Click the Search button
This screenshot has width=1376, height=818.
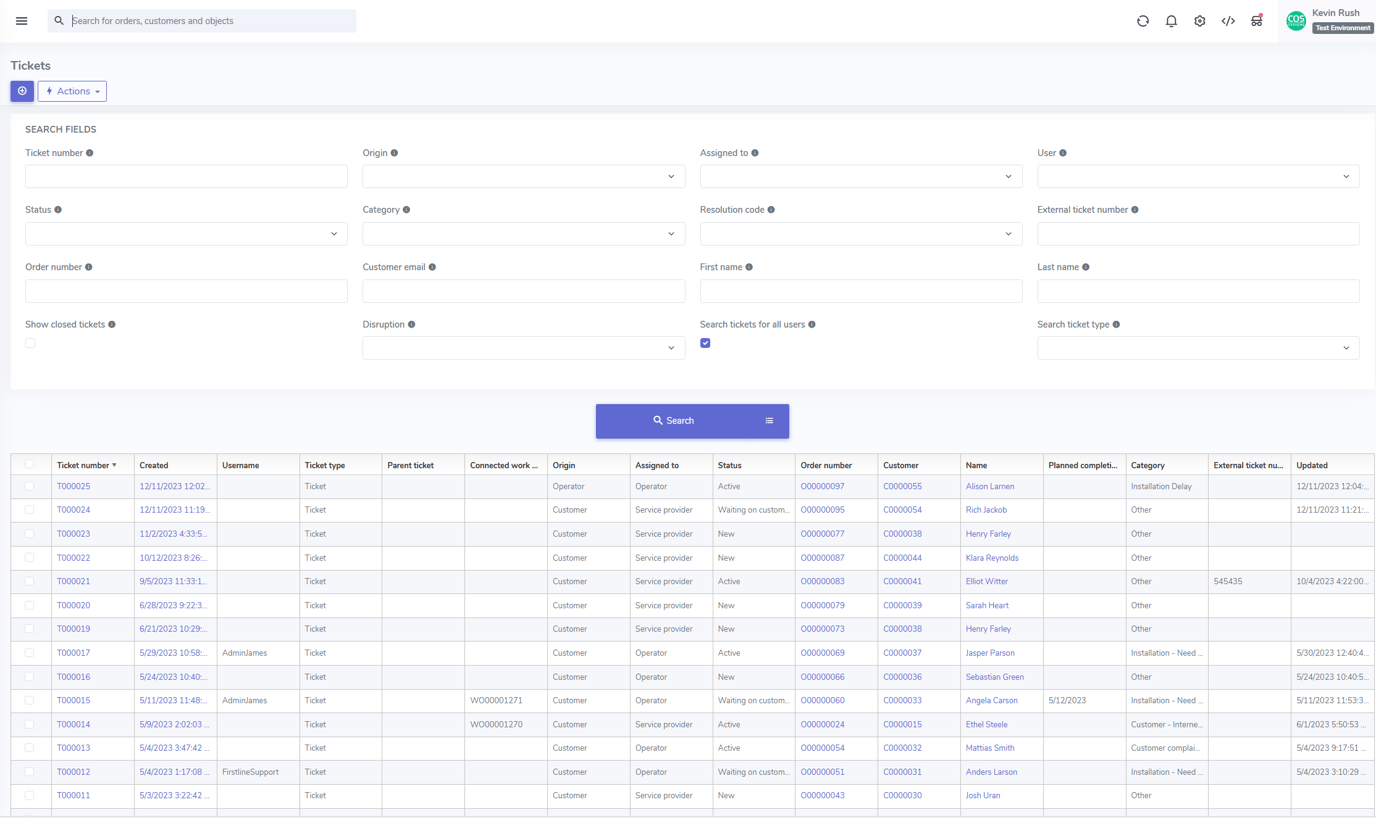(x=672, y=420)
